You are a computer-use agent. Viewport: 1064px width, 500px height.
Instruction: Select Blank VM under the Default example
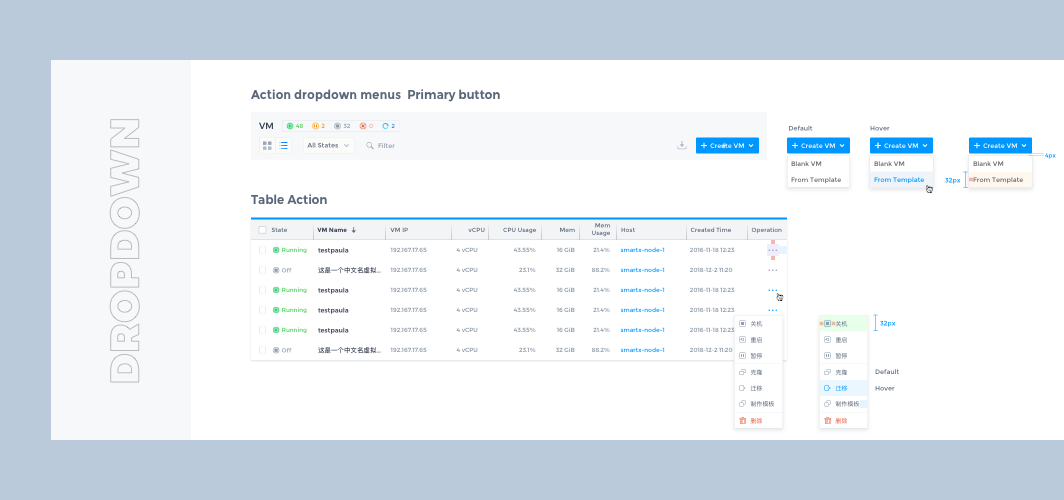(818, 164)
